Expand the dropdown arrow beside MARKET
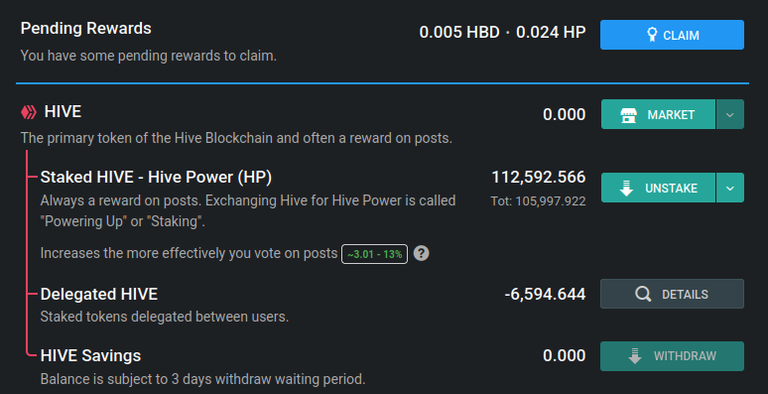 click(x=730, y=114)
